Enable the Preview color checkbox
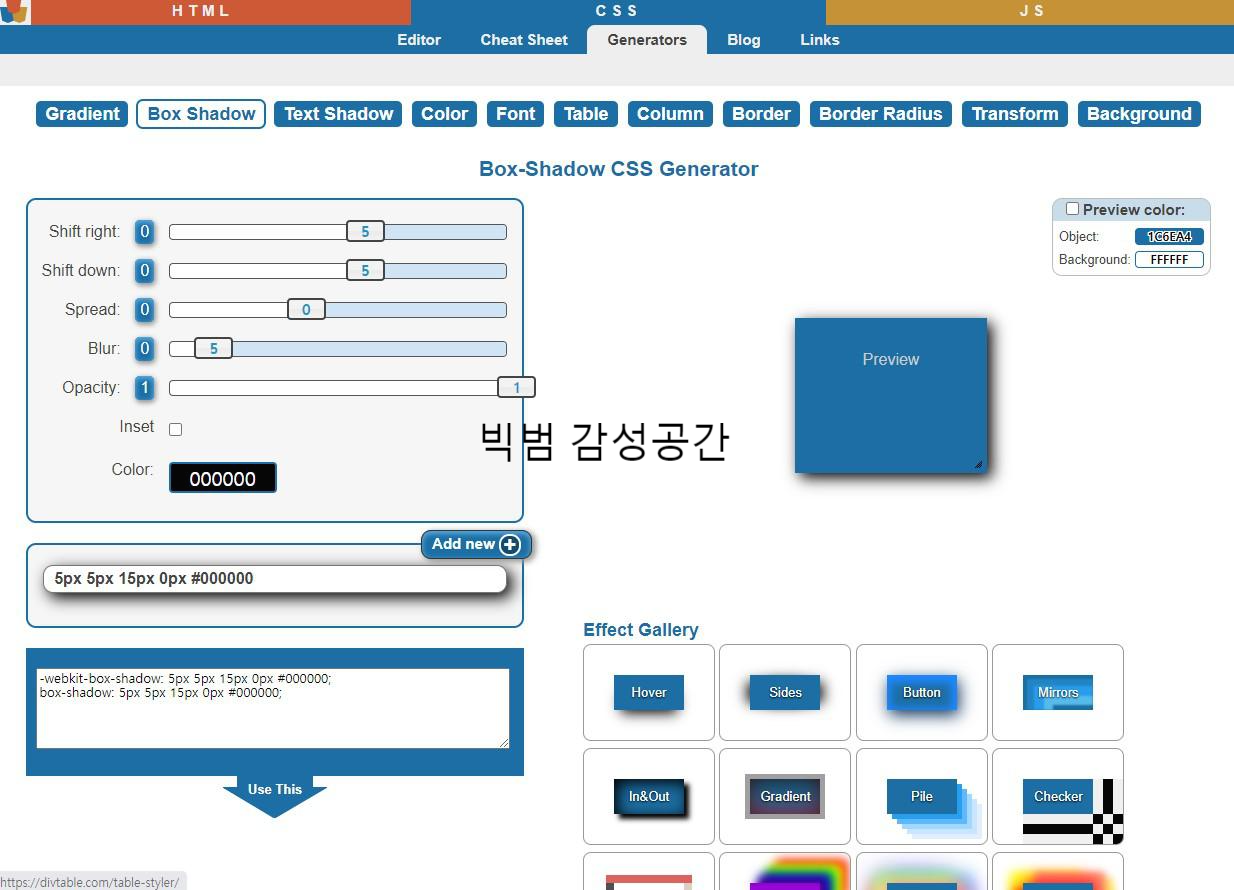1234x890 pixels. coord(1072,209)
